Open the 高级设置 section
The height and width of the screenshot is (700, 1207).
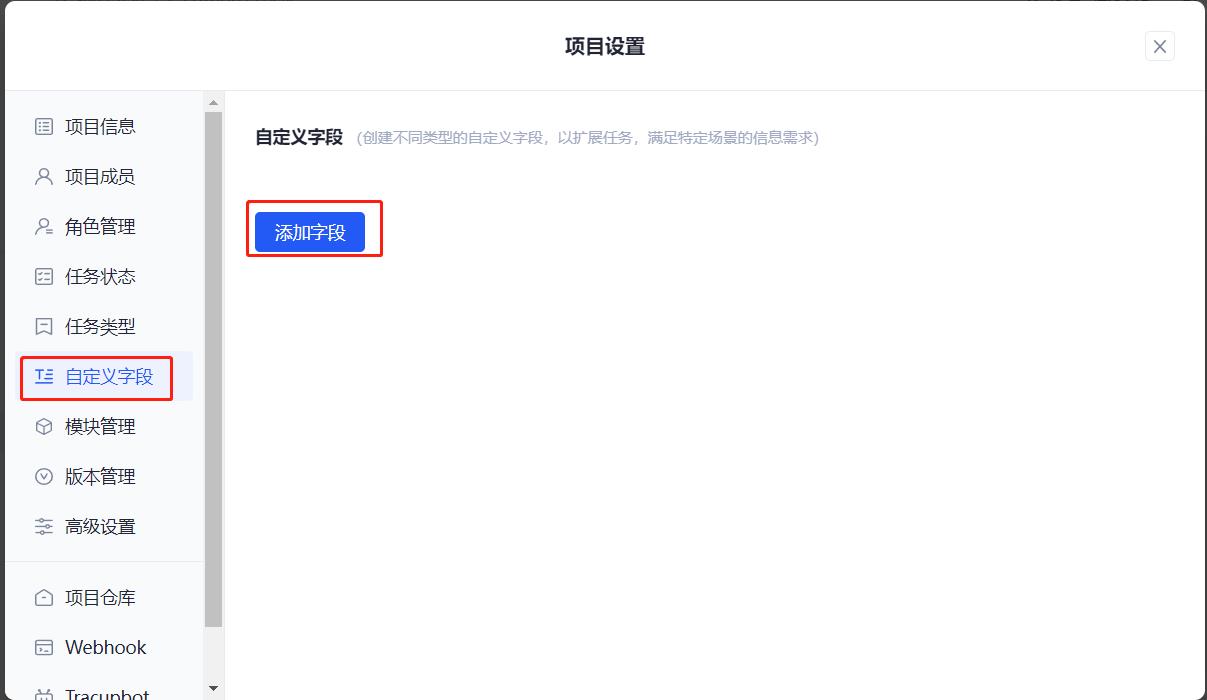coord(99,527)
